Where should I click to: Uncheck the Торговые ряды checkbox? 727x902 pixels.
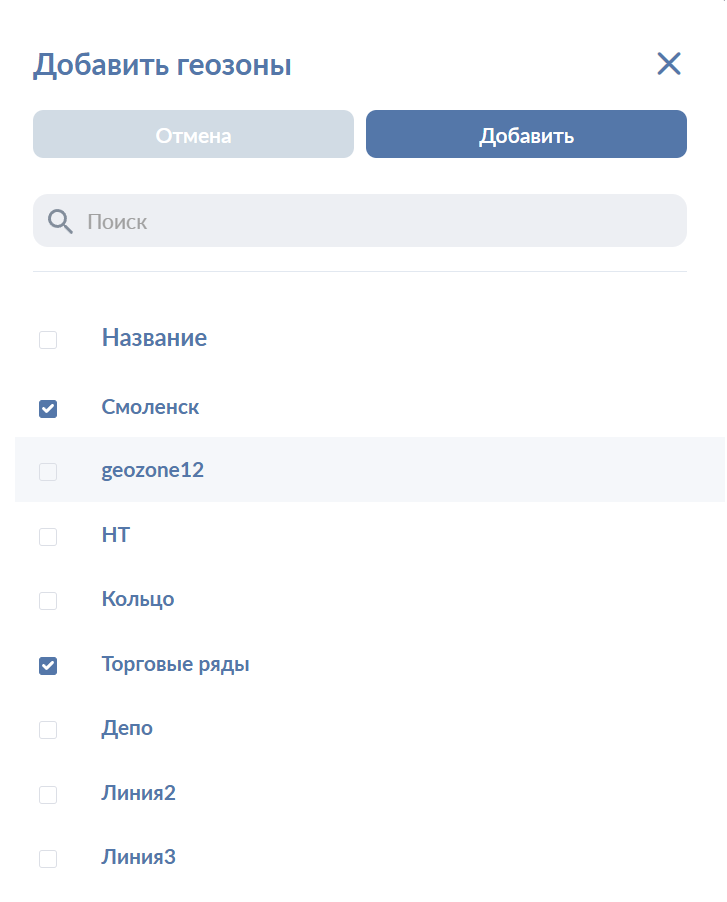[x=48, y=665]
